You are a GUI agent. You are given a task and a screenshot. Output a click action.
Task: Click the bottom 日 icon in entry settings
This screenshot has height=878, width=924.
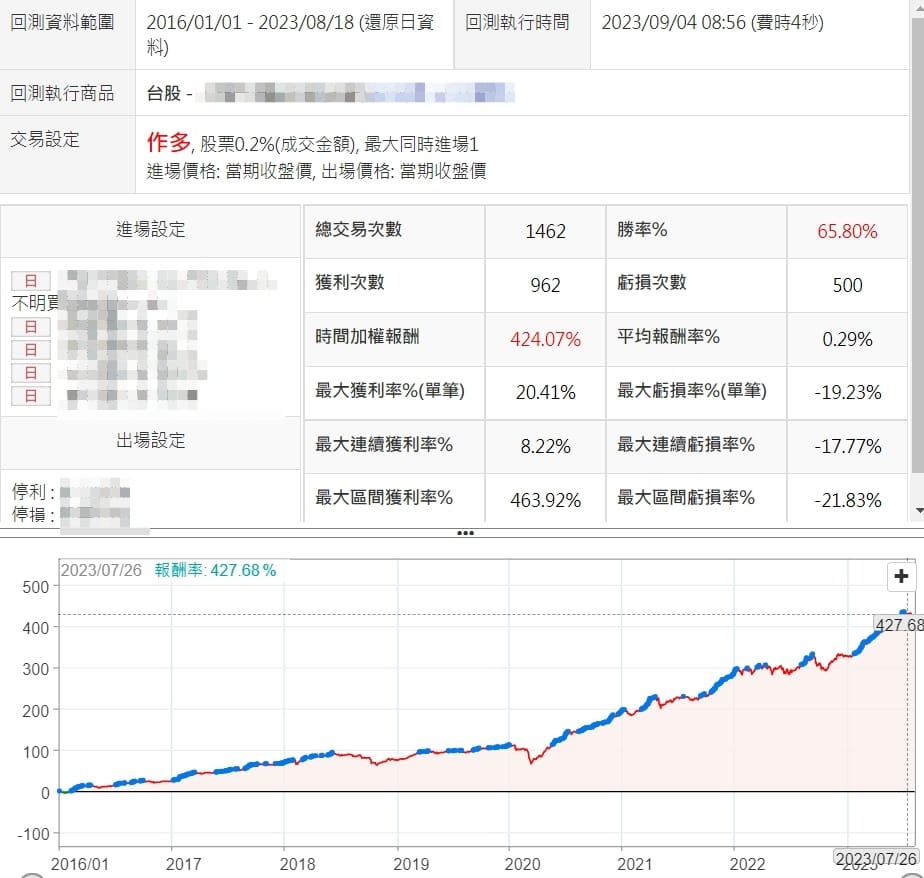[31, 396]
